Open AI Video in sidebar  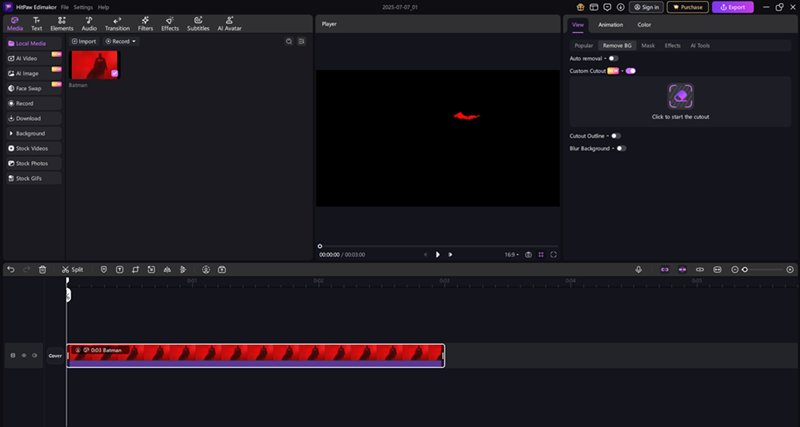pyautogui.click(x=33, y=59)
